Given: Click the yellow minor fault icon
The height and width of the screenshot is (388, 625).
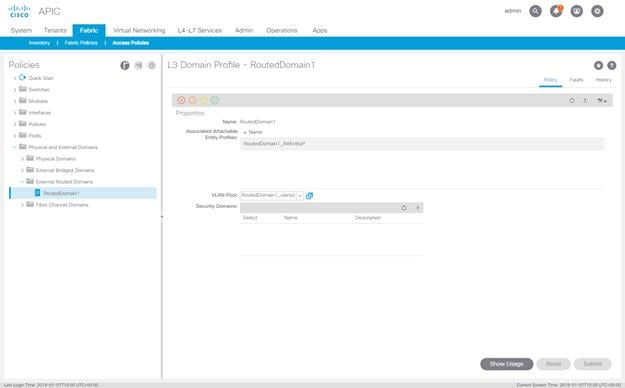Looking at the screenshot, I should click(x=204, y=100).
